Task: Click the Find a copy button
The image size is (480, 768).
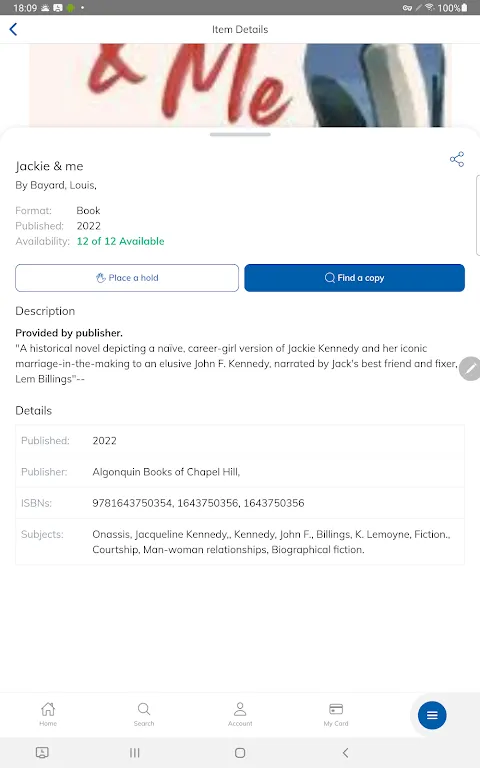Action: pos(355,278)
